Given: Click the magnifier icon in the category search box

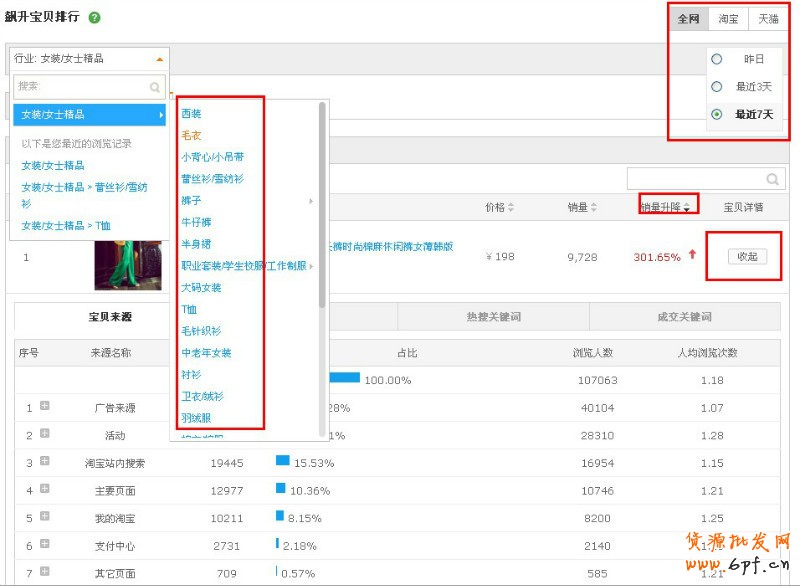Looking at the screenshot, I should click(x=154, y=87).
